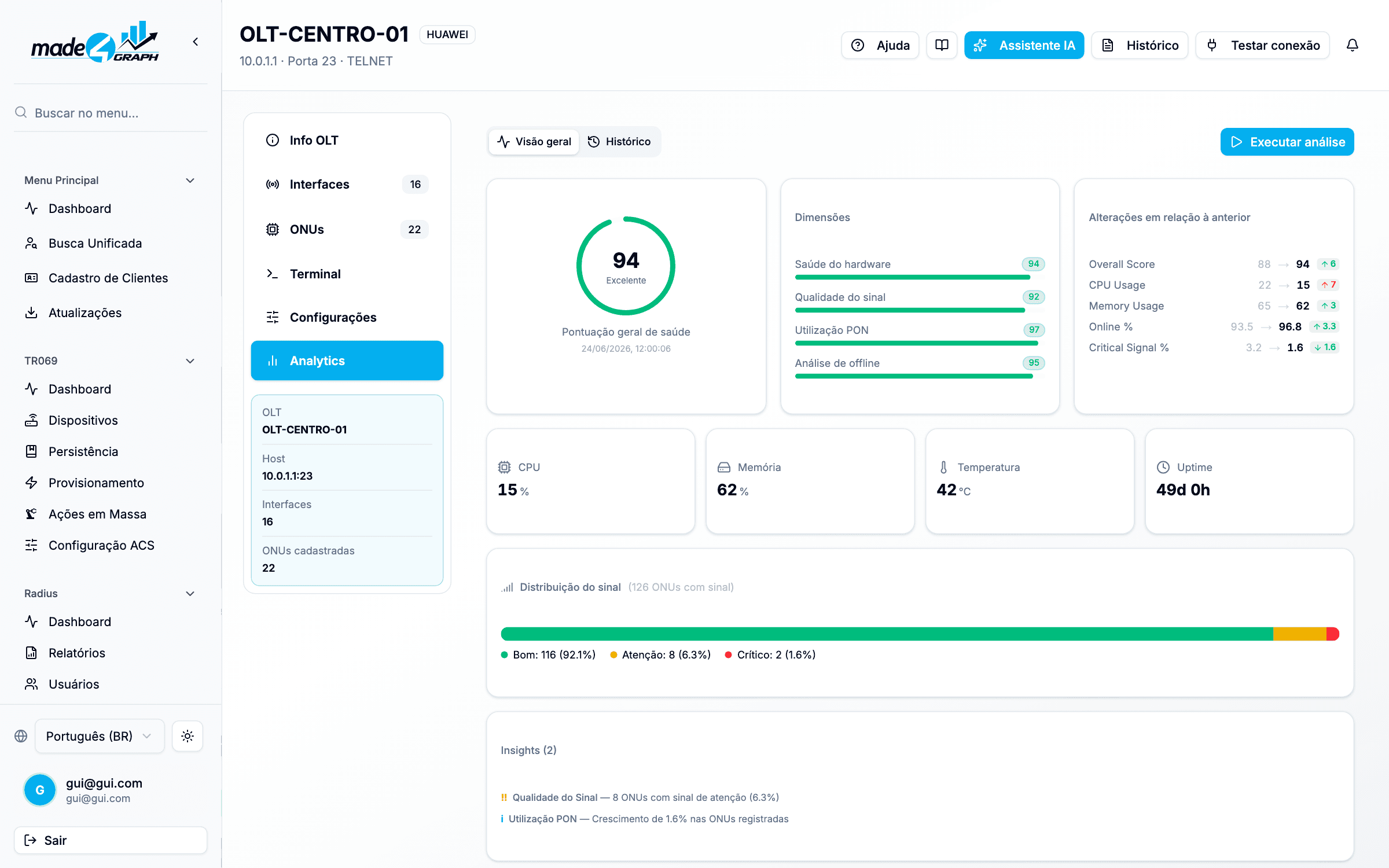Open Usuários

110,684
